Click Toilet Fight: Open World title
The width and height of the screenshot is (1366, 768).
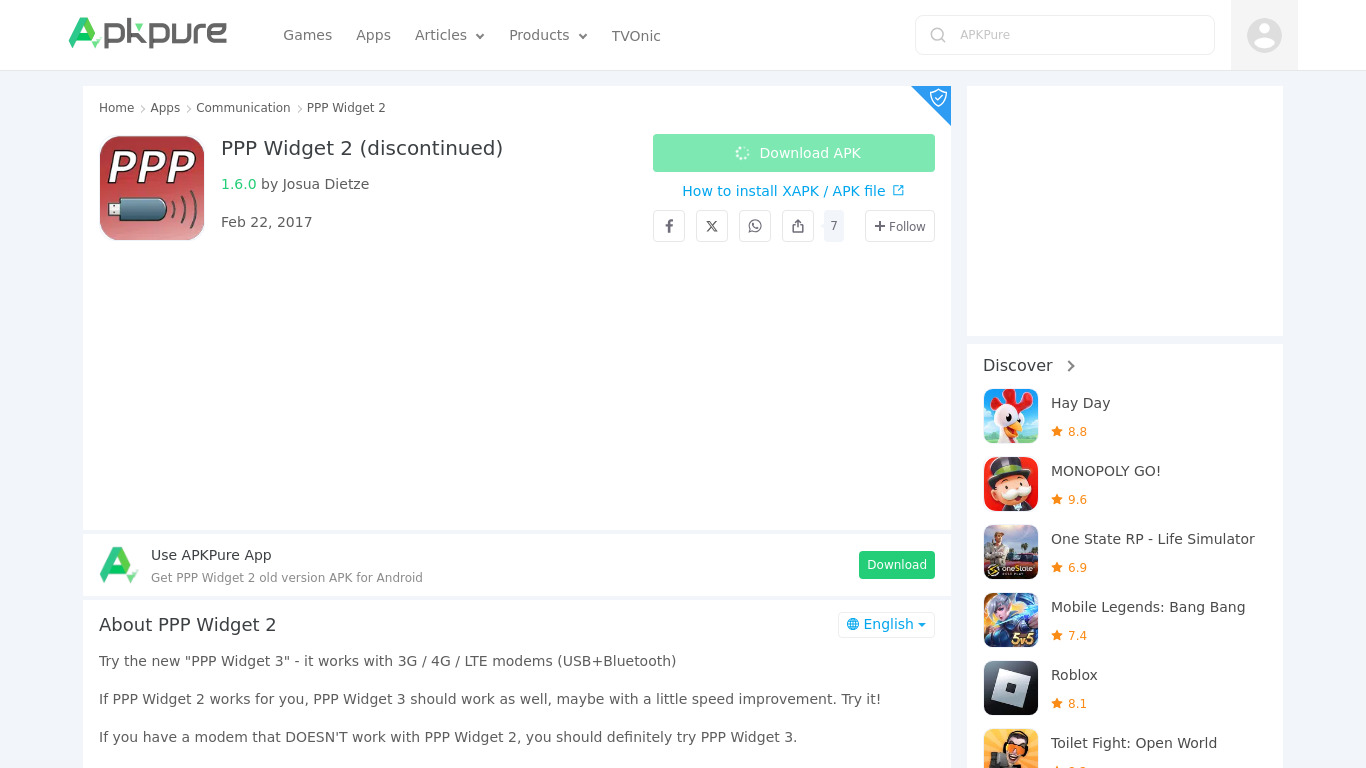(1134, 743)
